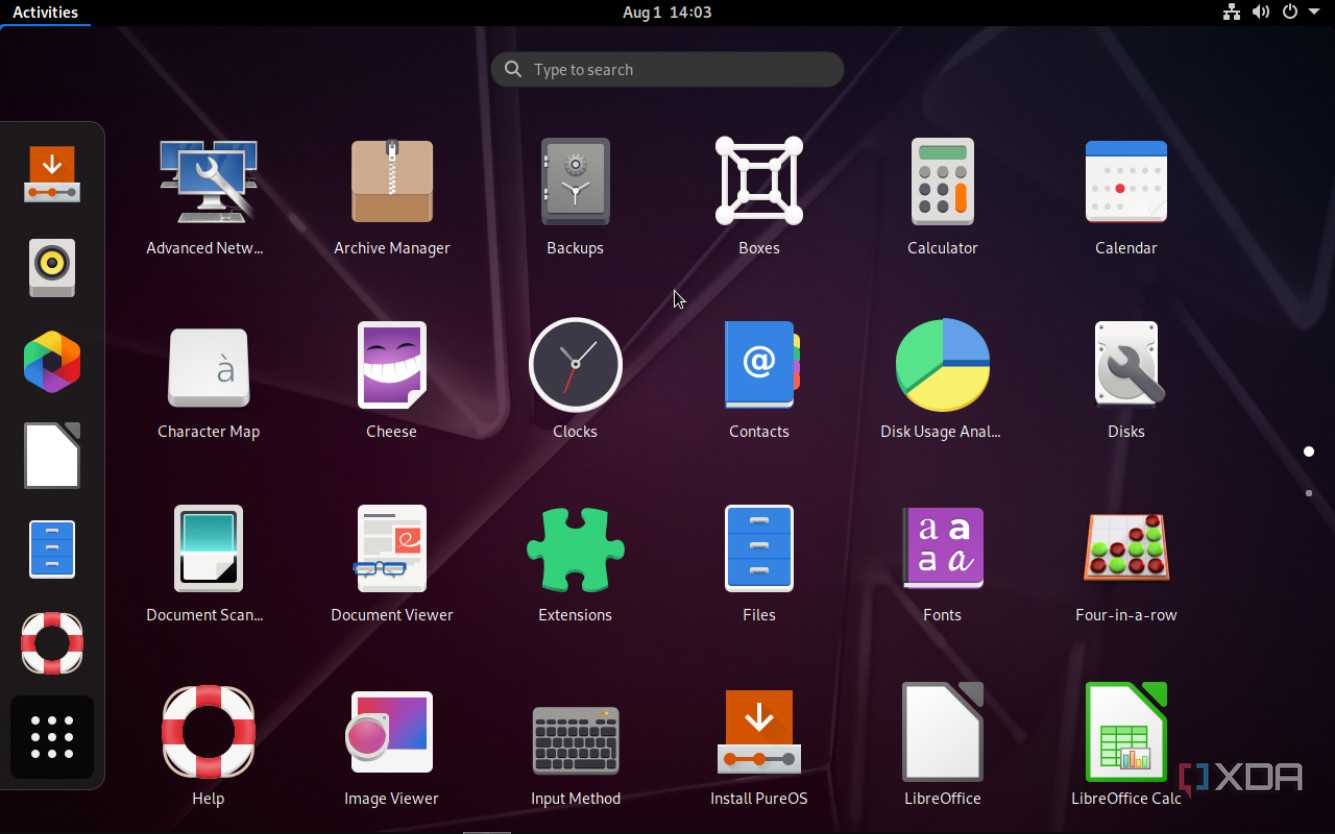1335x834 pixels.
Task: Click the Activities button in the top bar
Action: click(45, 12)
